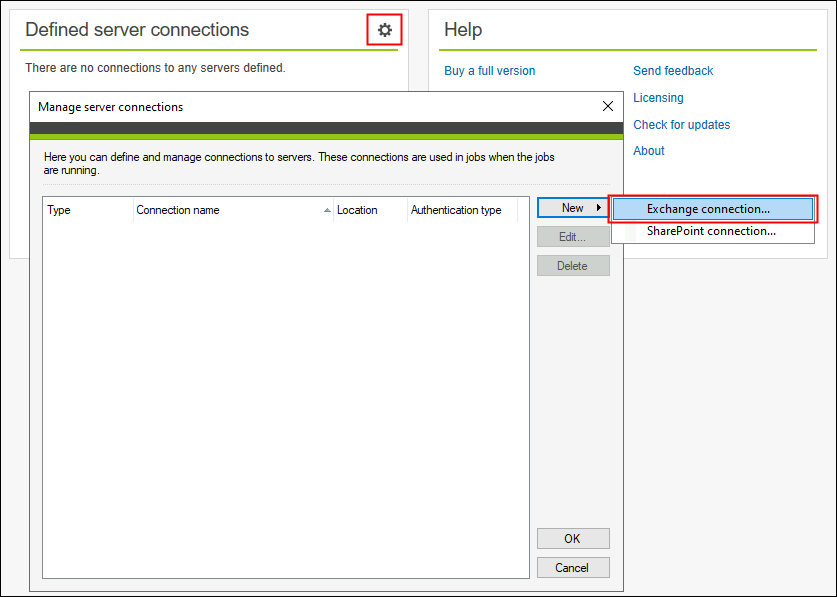Open the About link in Help
The width and height of the screenshot is (837, 597).
click(649, 151)
